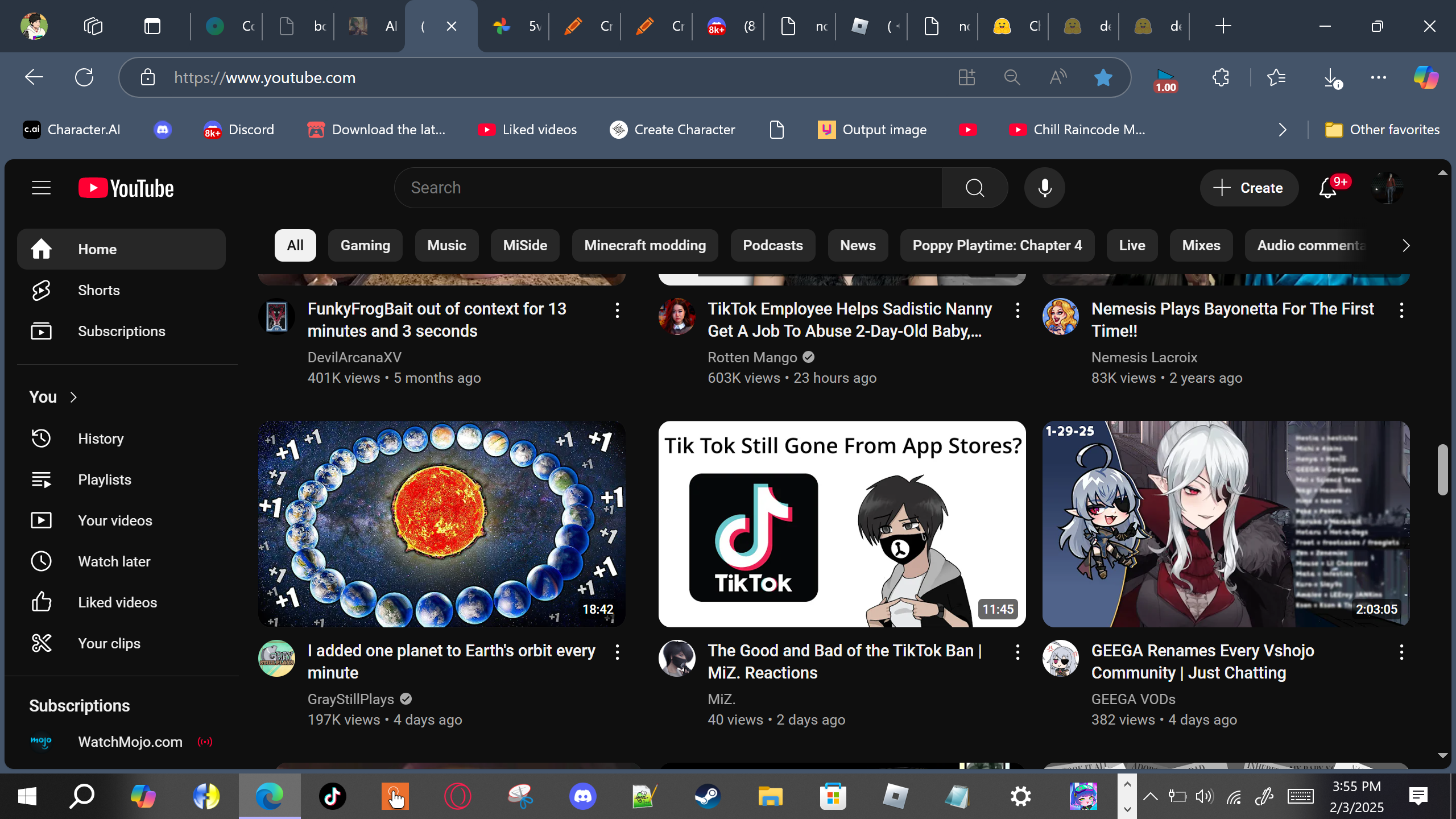Viewport: 1456px width, 819px height.
Task: Expand the You section chevron
Action: click(x=73, y=397)
